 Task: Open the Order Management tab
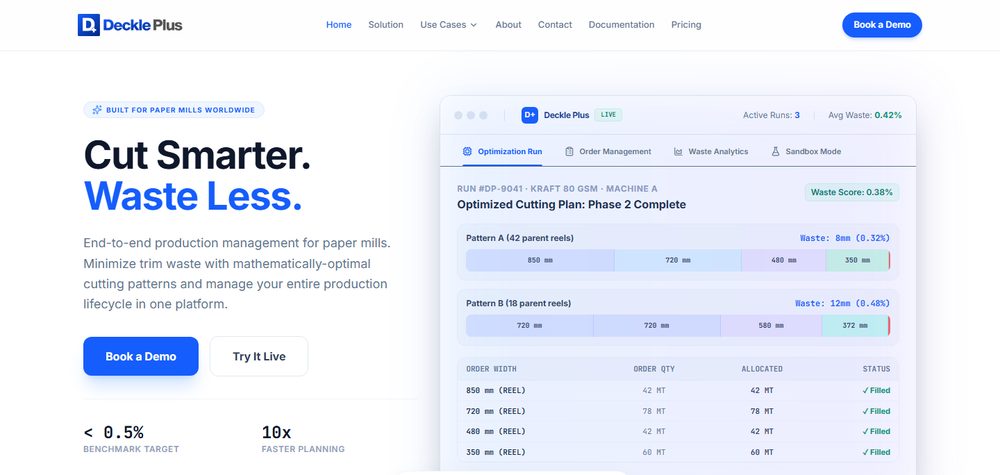[608, 152]
